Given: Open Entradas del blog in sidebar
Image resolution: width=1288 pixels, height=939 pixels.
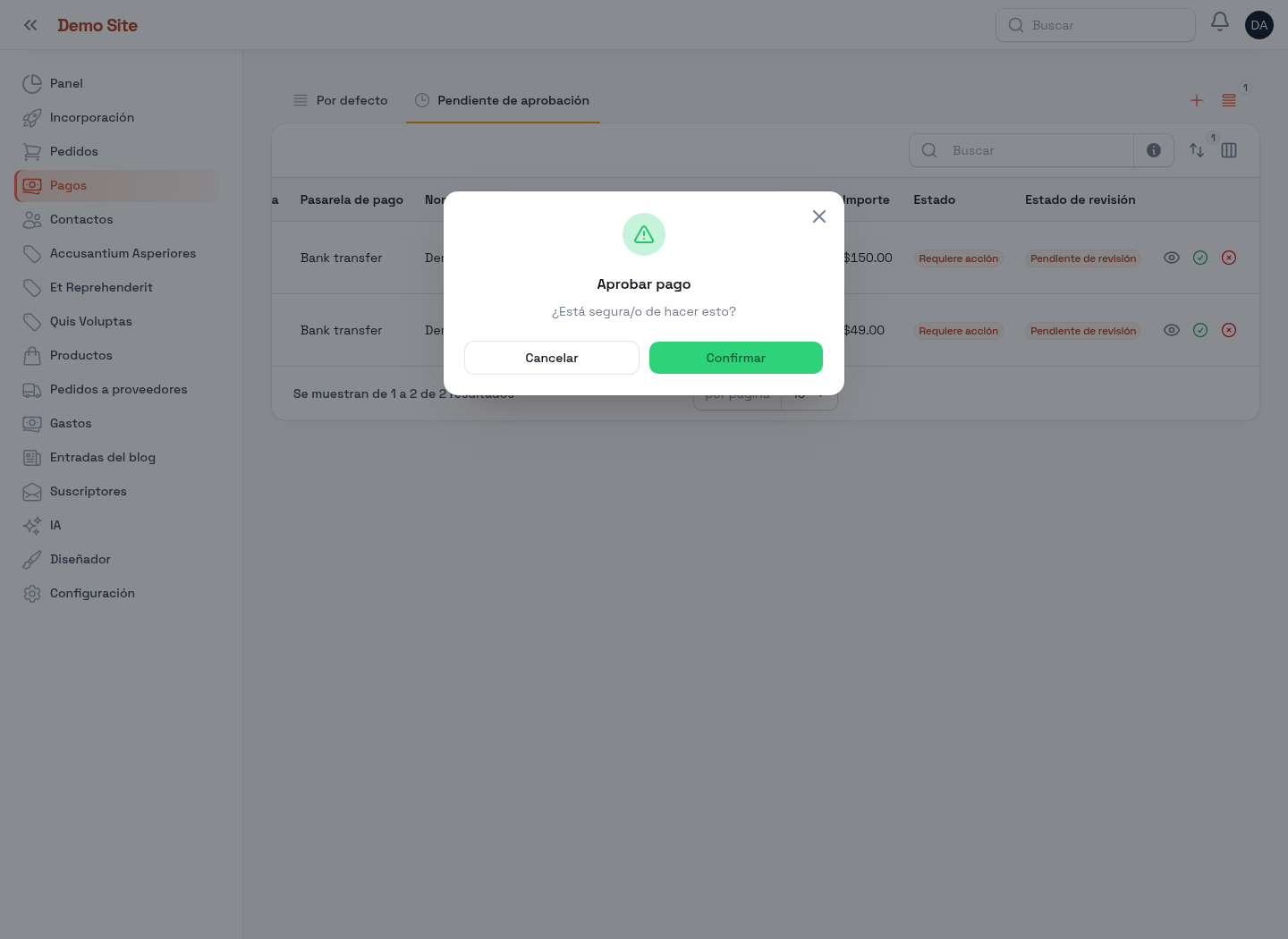Looking at the screenshot, I should [x=116, y=457].
